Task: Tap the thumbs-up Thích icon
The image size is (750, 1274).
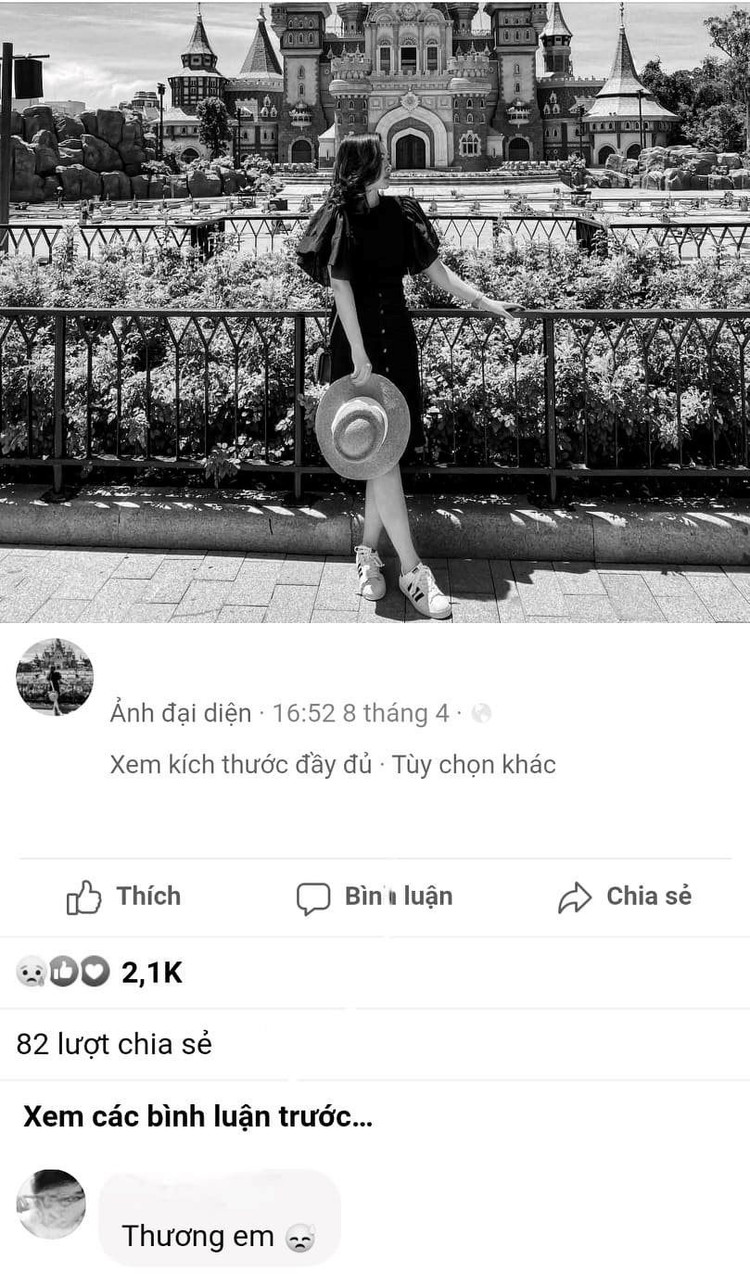Action: point(84,897)
